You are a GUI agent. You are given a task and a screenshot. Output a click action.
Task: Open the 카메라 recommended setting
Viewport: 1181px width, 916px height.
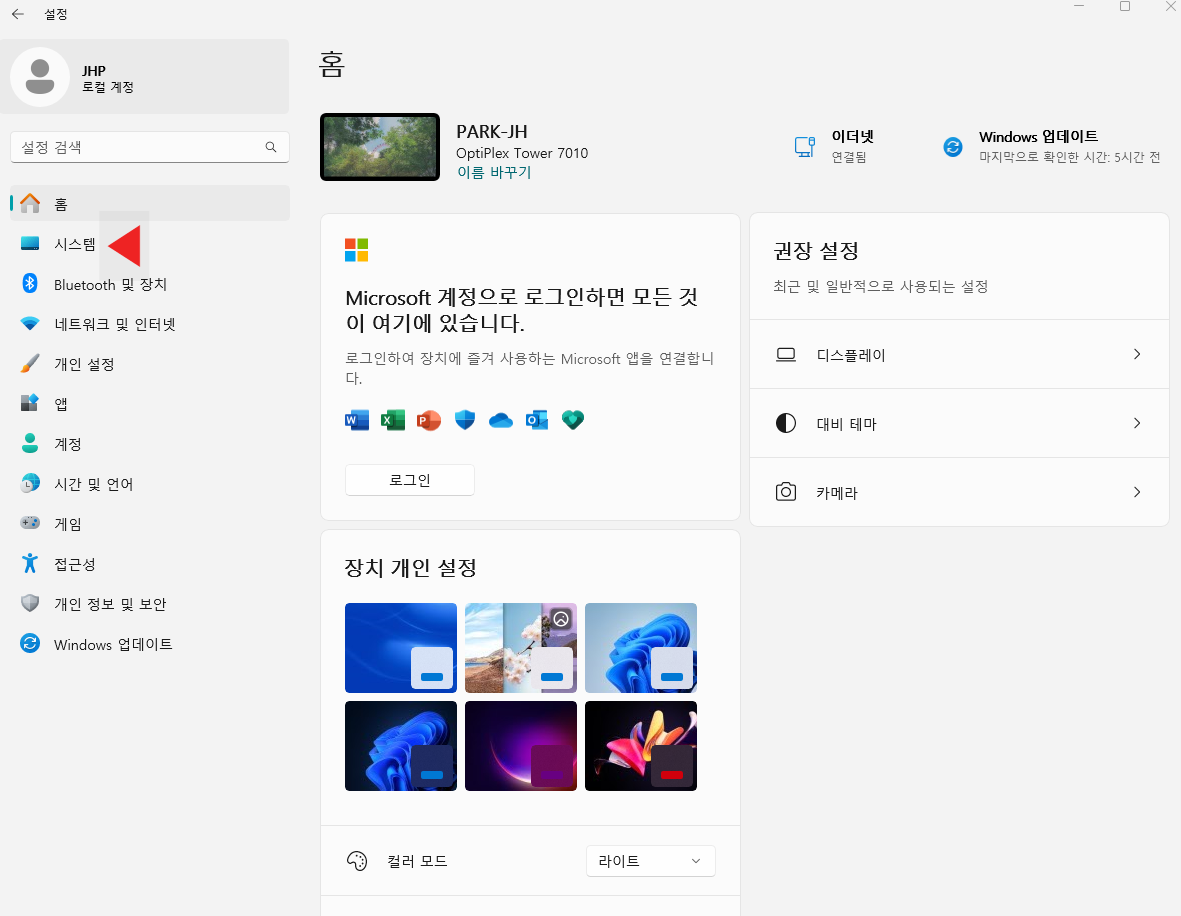pos(959,492)
